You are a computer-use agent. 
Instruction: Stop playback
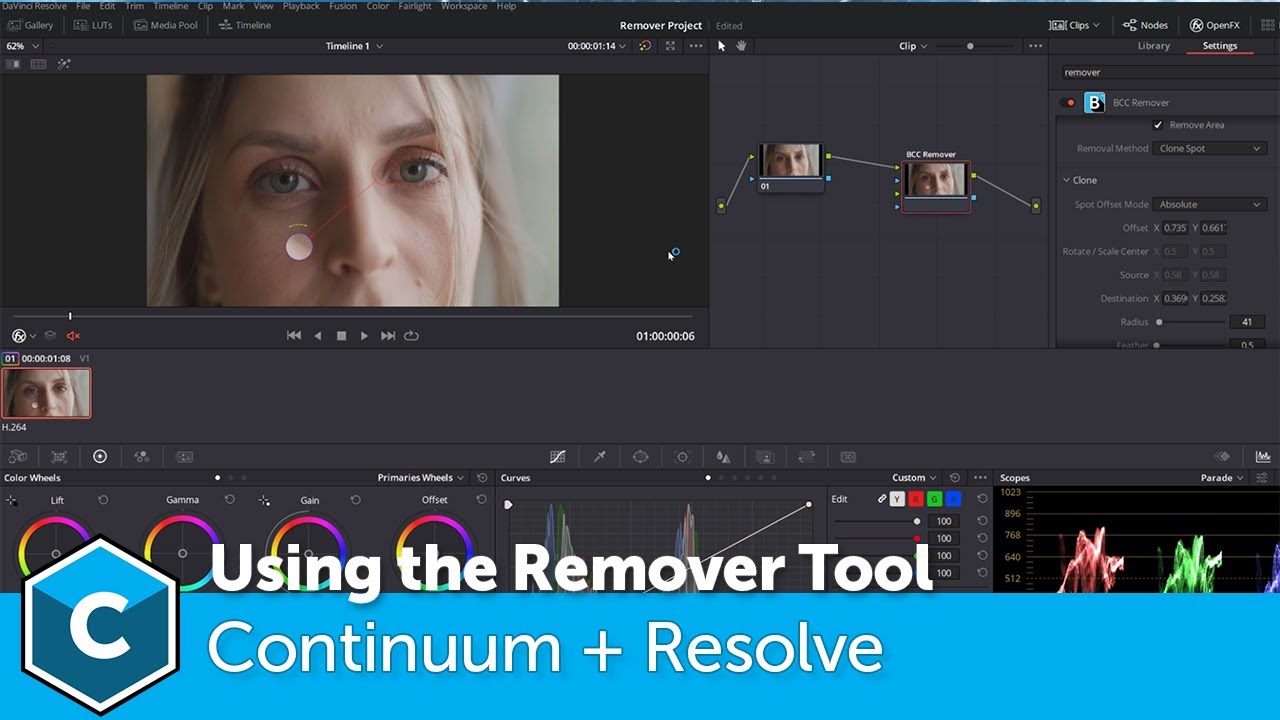341,336
